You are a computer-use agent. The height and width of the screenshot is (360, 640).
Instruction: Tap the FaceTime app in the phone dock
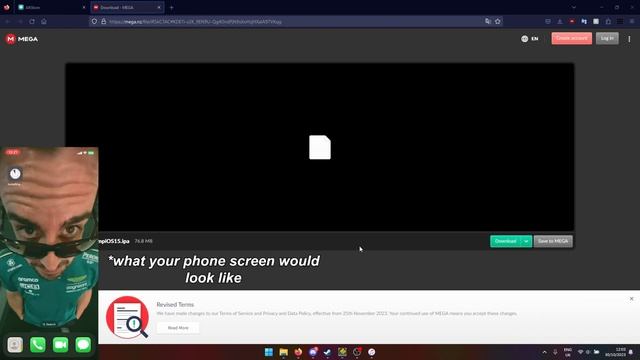(x=60, y=345)
